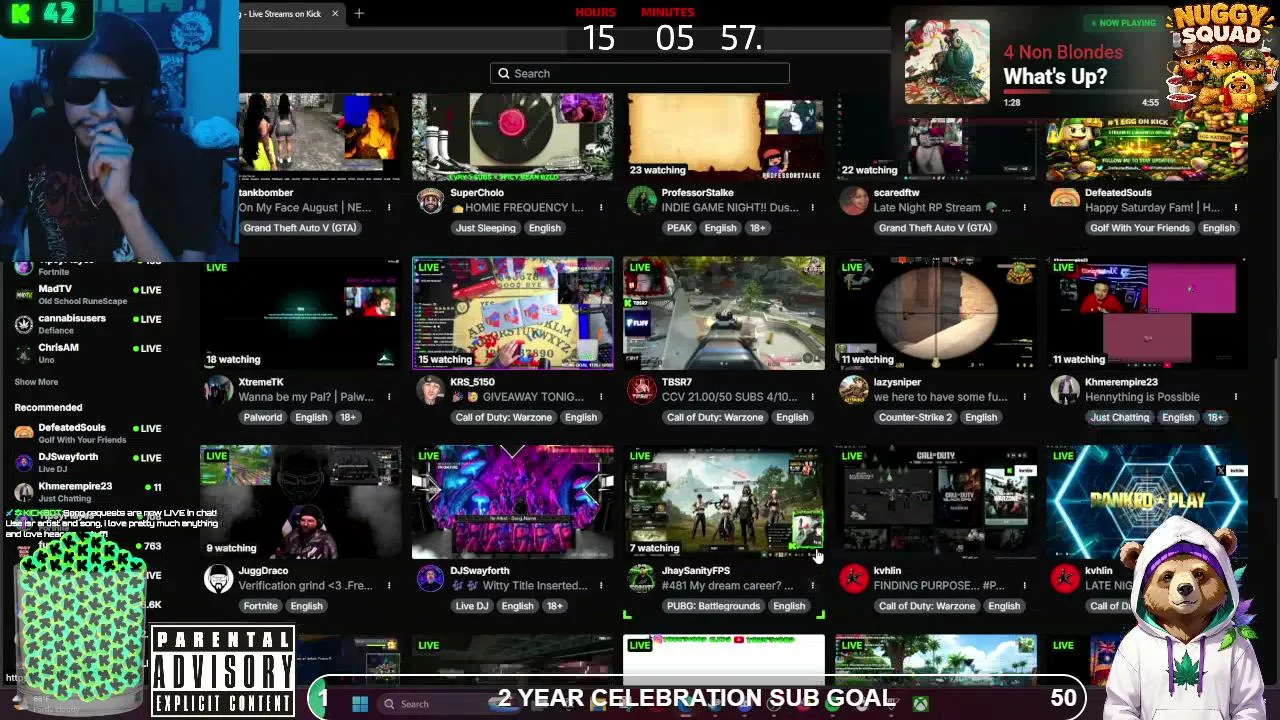Open the tankbomber channel name link

tap(266, 193)
